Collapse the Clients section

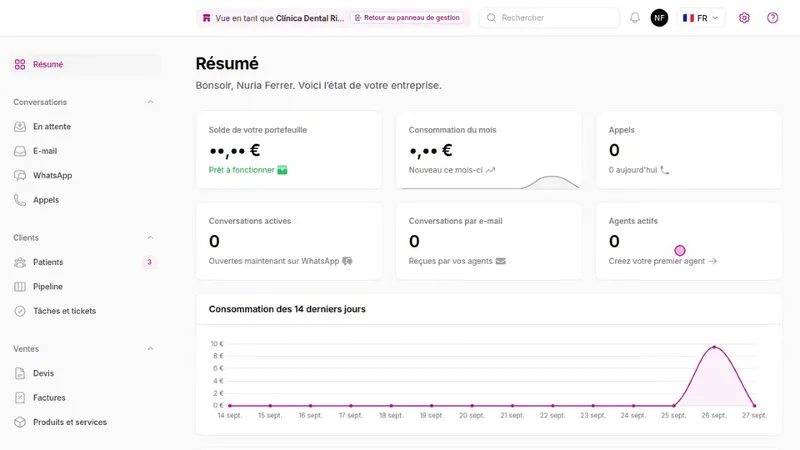pyautogui.click(x=151, y=238)
